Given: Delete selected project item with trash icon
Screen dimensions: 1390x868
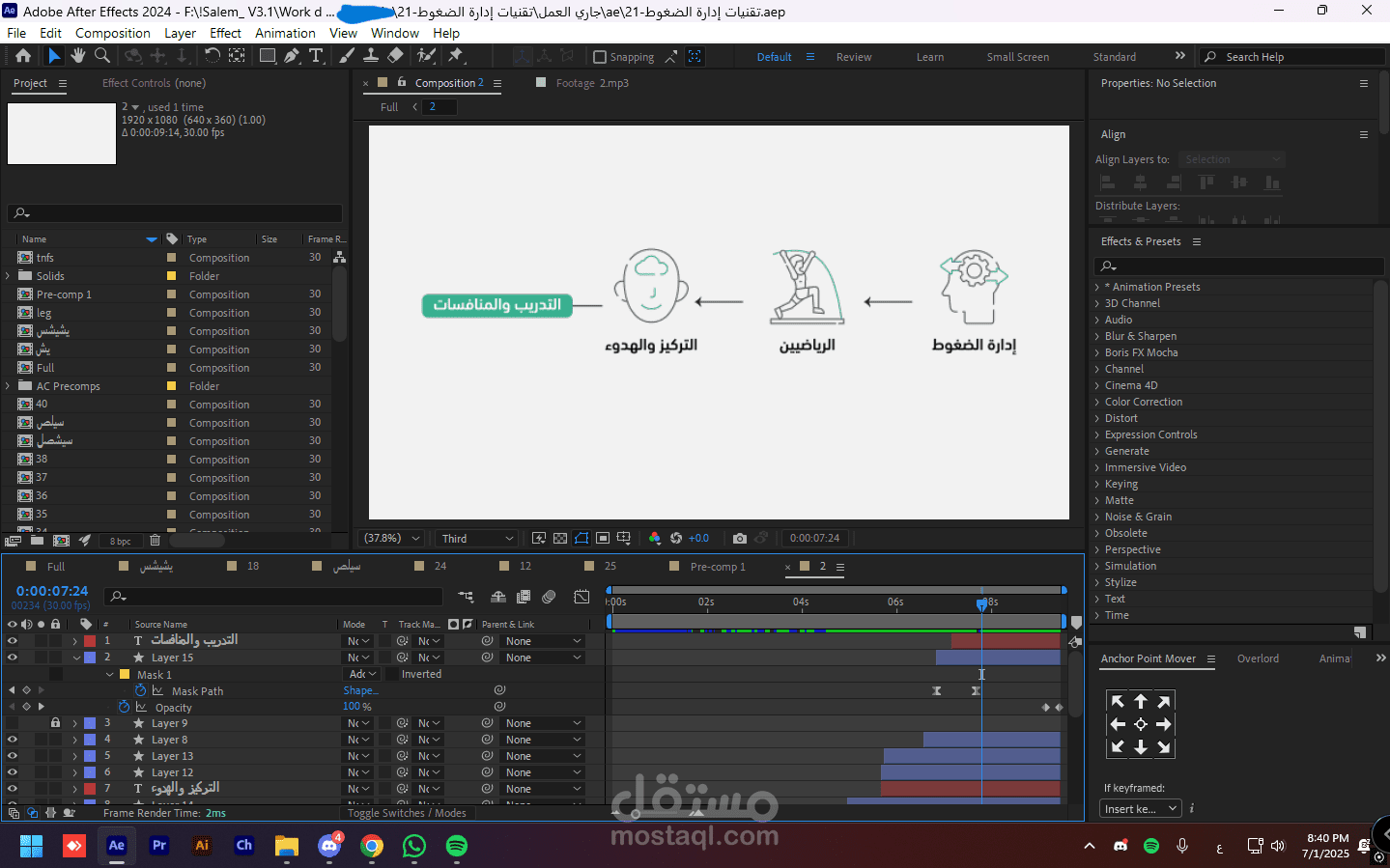Looking at the screenshot, I should (155, 541).
